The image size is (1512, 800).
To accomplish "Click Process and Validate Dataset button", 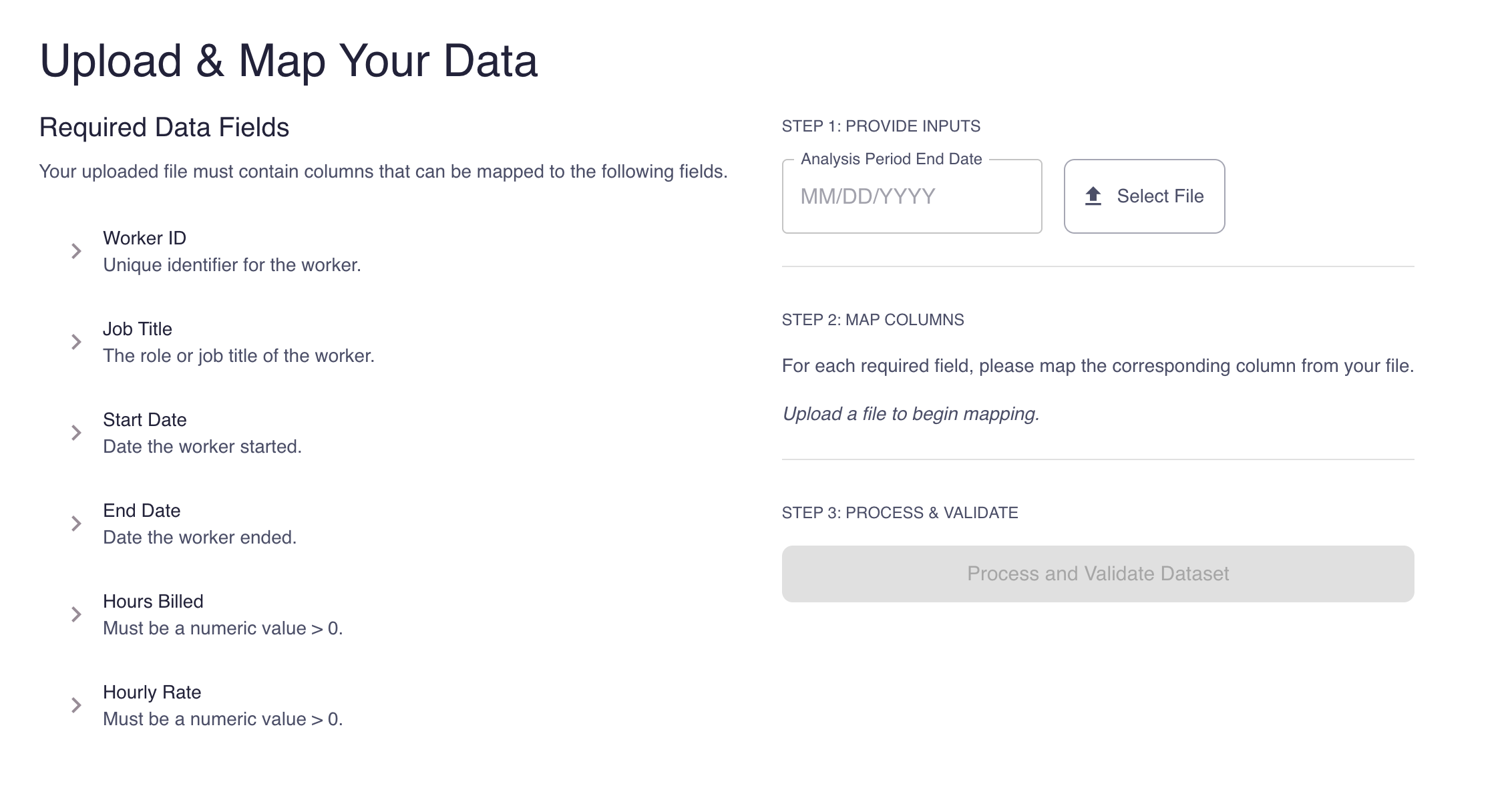I will pyautogui.click(x=1097, y=574).
